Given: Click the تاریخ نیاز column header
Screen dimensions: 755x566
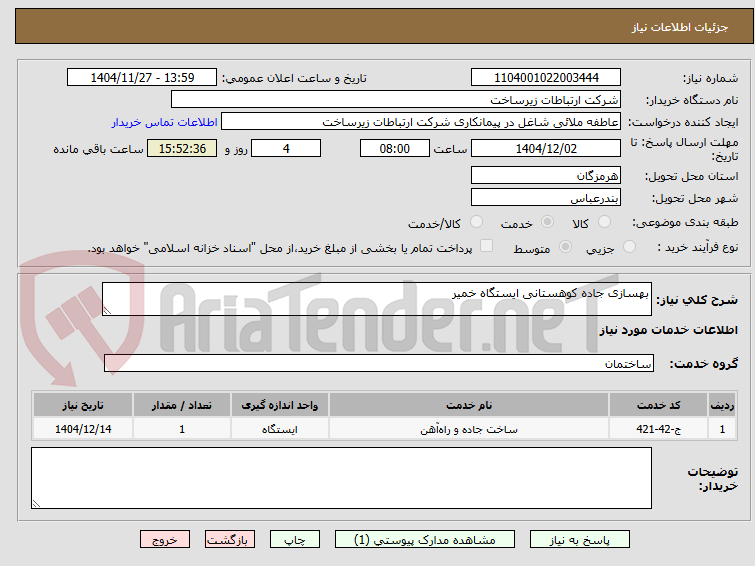Looking at the screenshot, I should click(x=83, y=405).
